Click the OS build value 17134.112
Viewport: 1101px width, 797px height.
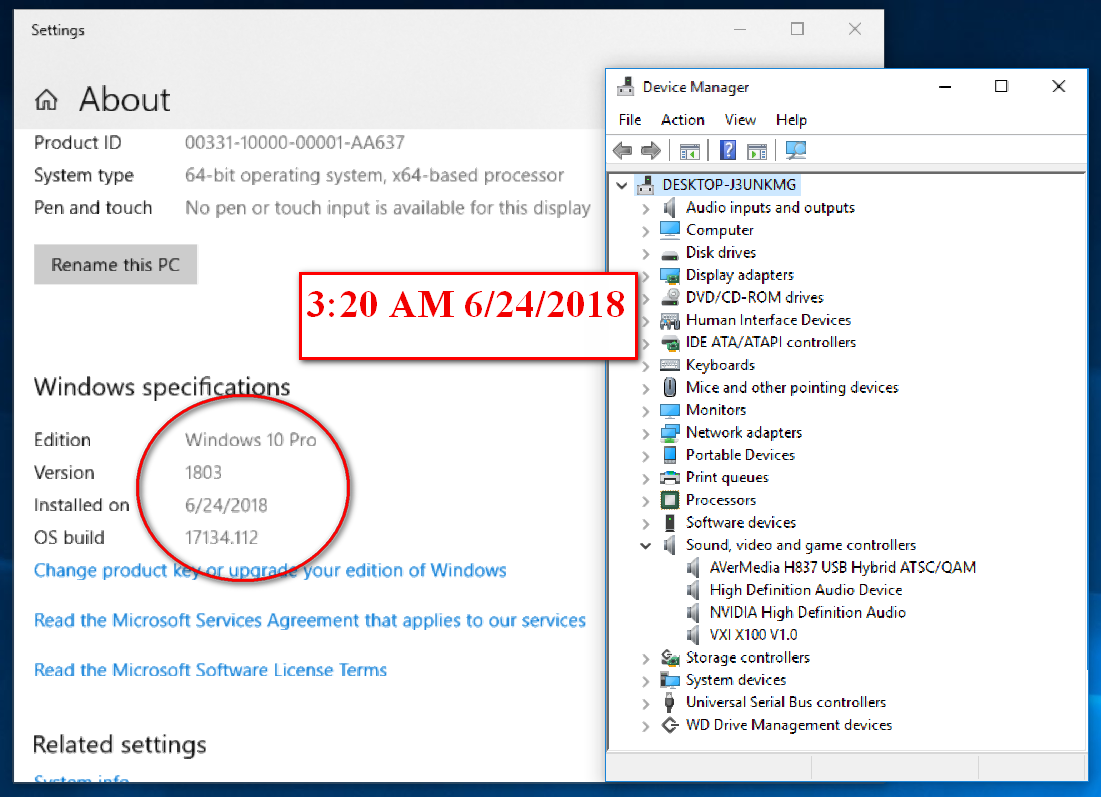(x=222, y=538)
